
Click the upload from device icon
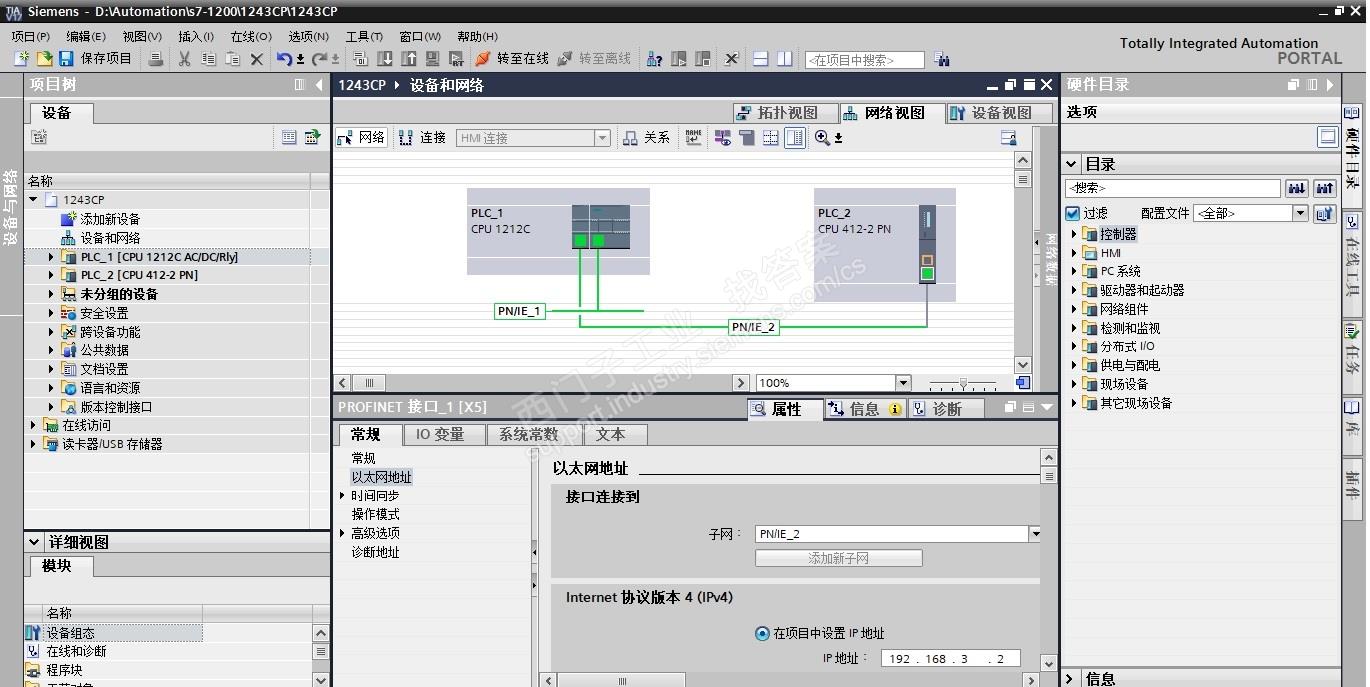point(409,59)
